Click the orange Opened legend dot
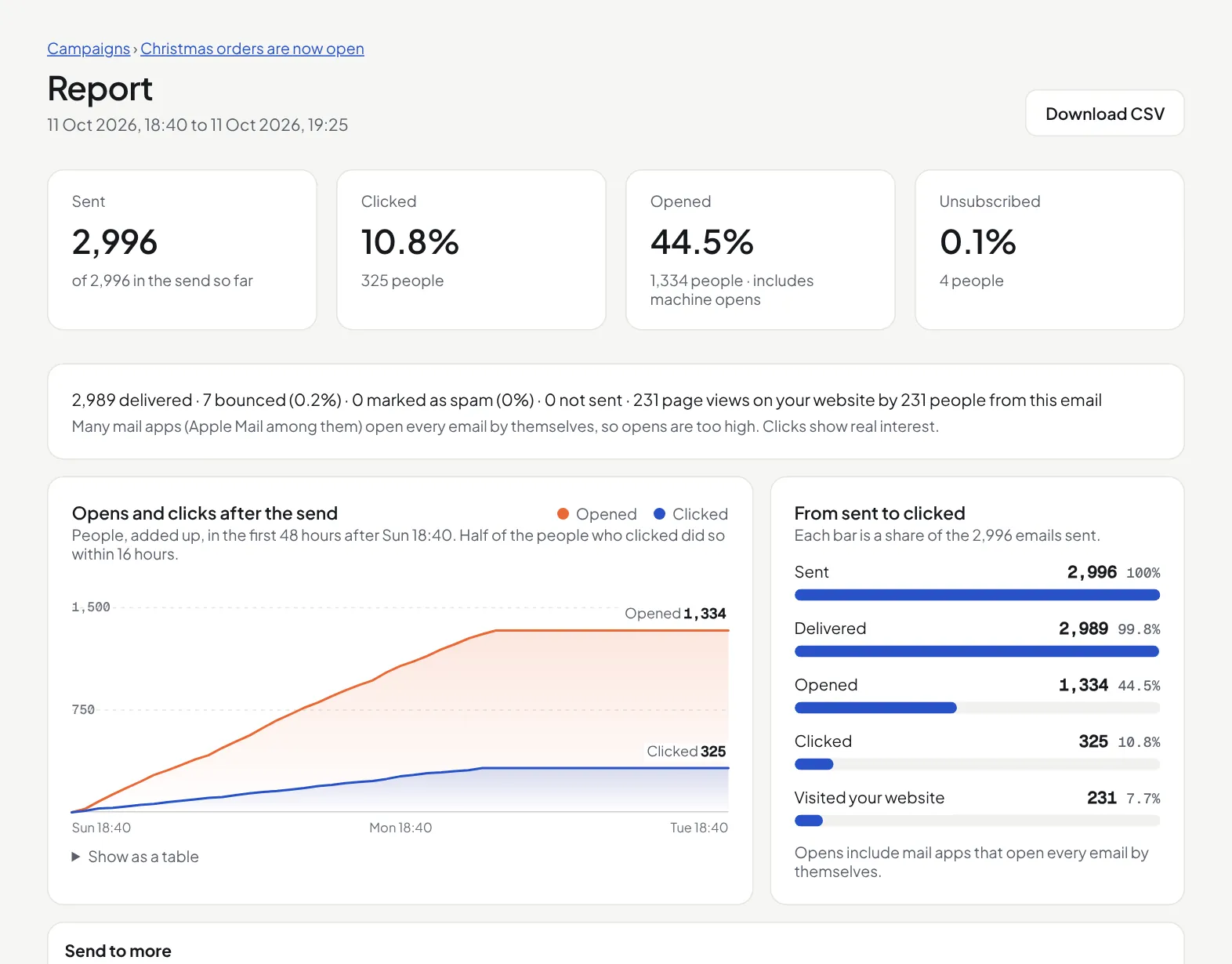 (563, 514)
